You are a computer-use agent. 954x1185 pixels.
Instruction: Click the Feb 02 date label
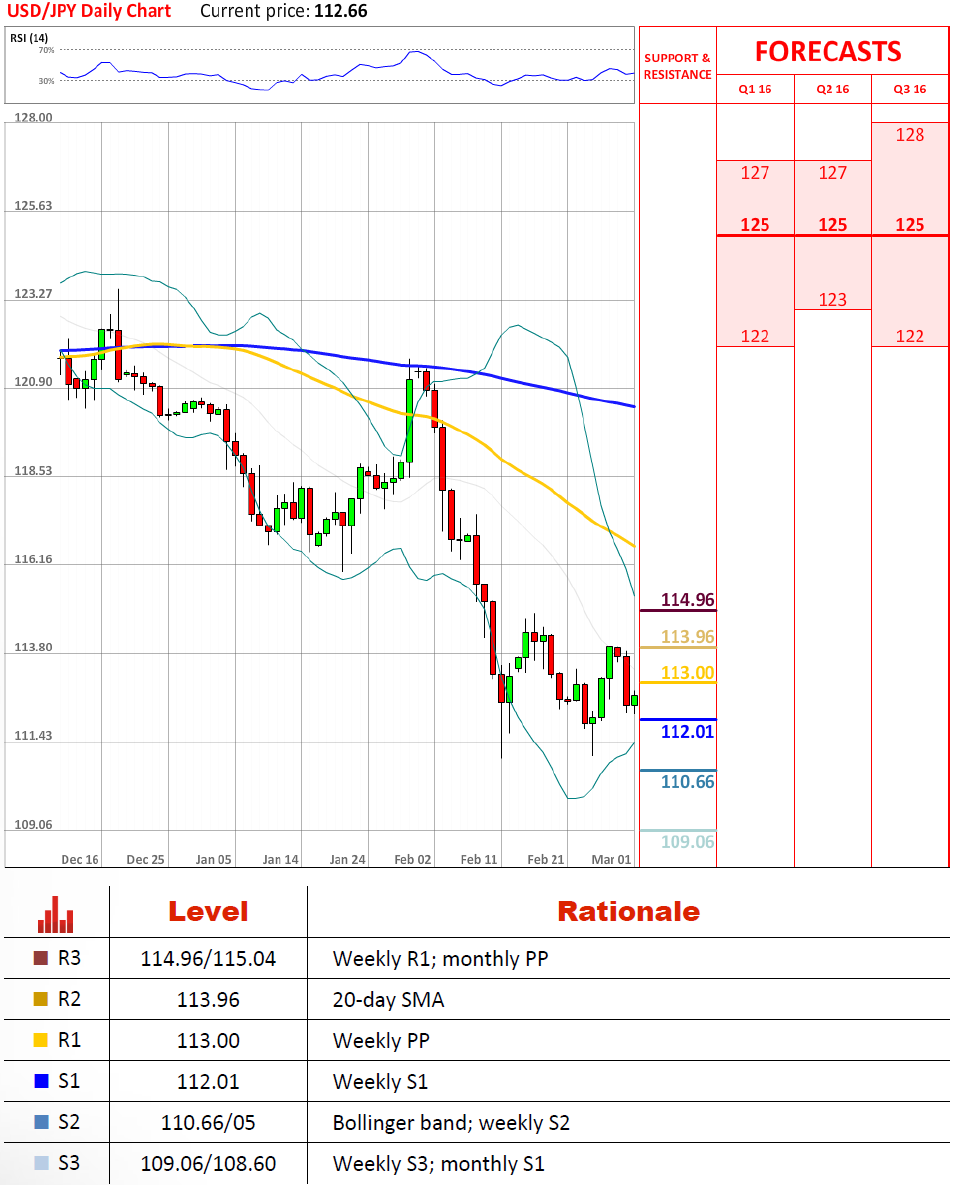pos(413,859)
